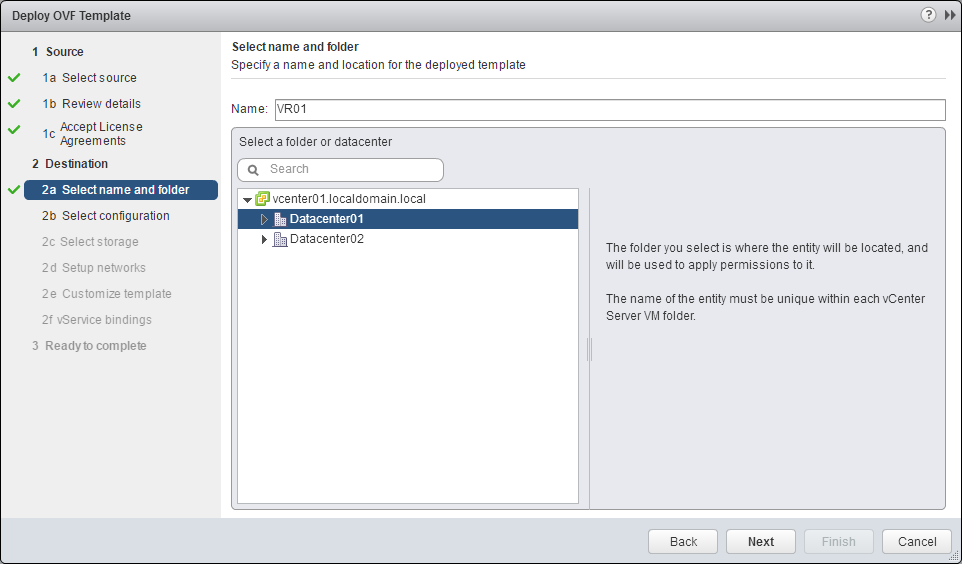Open the help question mark icon
962x564 pixels.
(928, 15)
